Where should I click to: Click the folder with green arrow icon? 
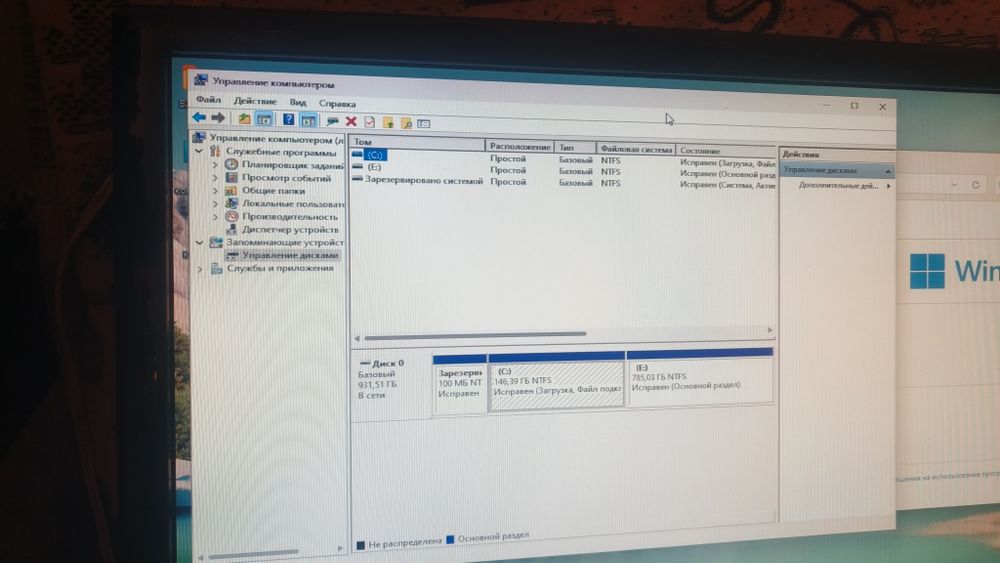click(388, 122)
